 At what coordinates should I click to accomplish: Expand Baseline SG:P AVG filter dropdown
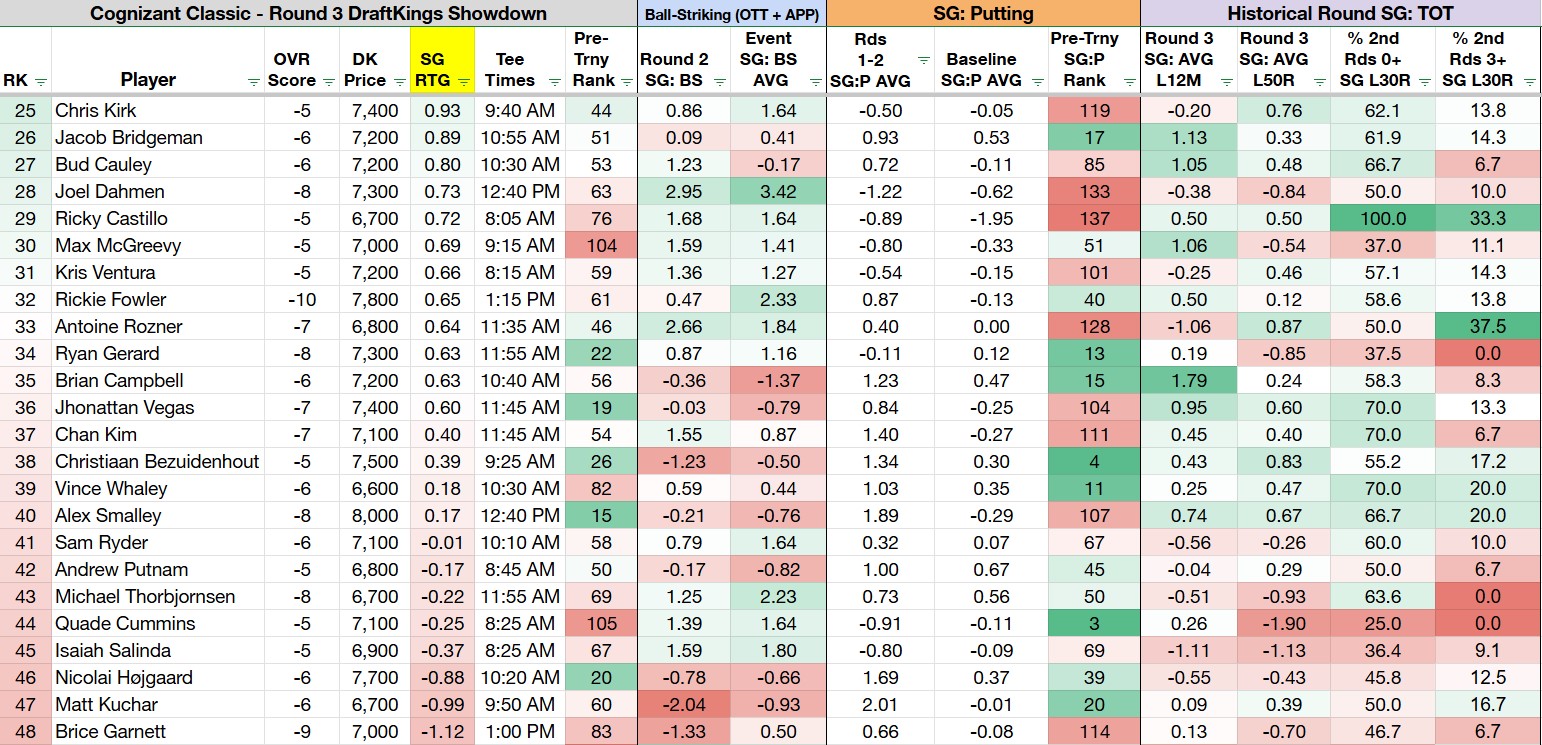point(1037,82)
